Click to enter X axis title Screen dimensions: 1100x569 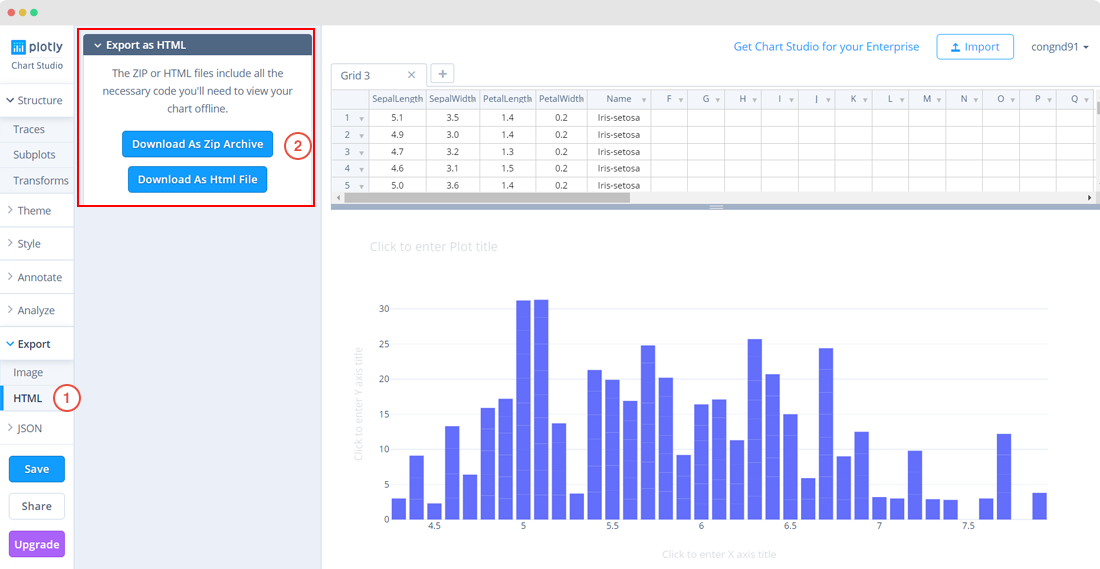point(719,554)
